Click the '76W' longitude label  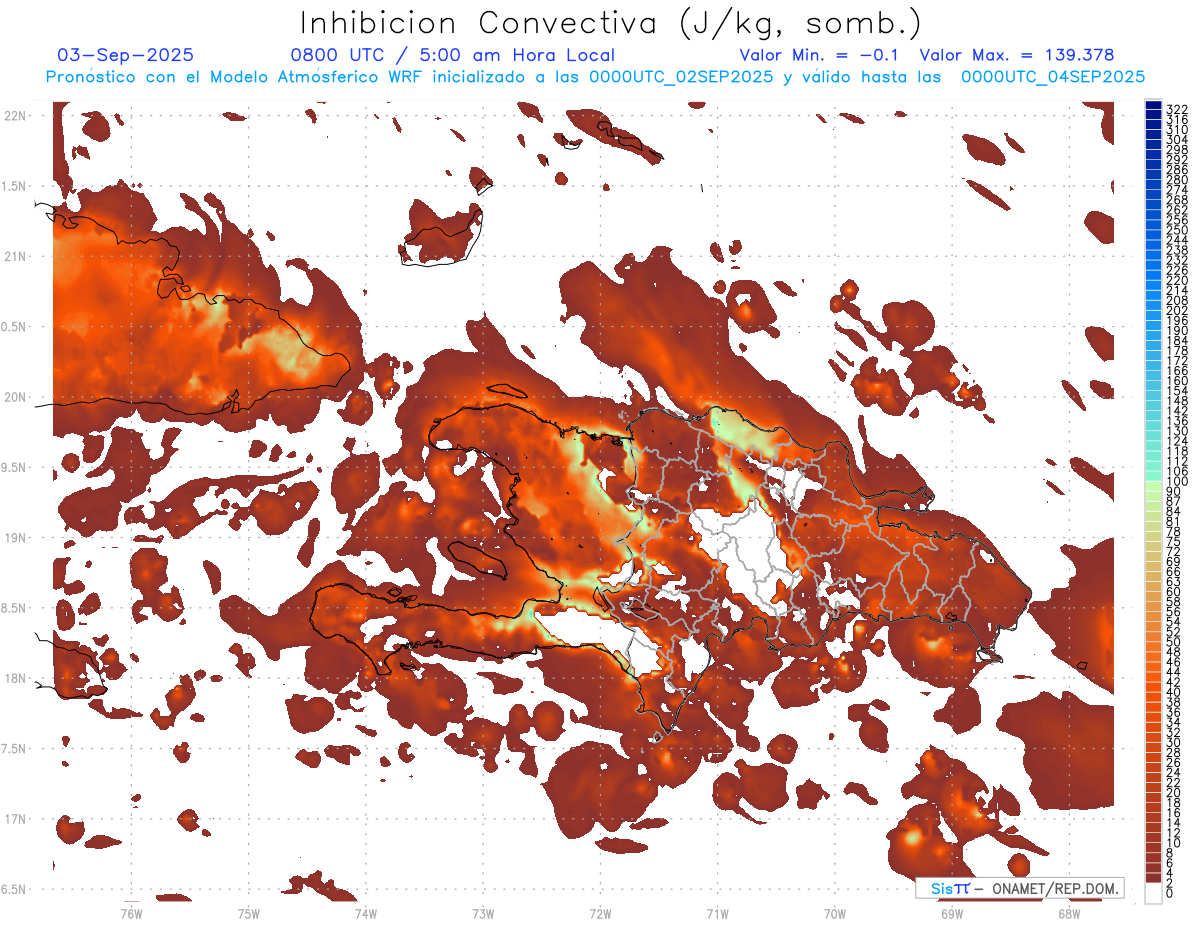[131, 913]
